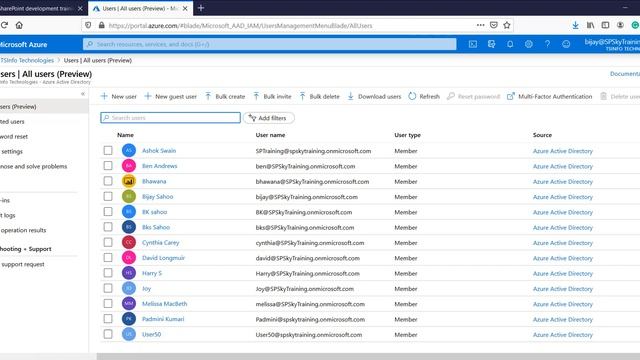Focus the Search users field

pyautogui.click(x=171, y=118)
